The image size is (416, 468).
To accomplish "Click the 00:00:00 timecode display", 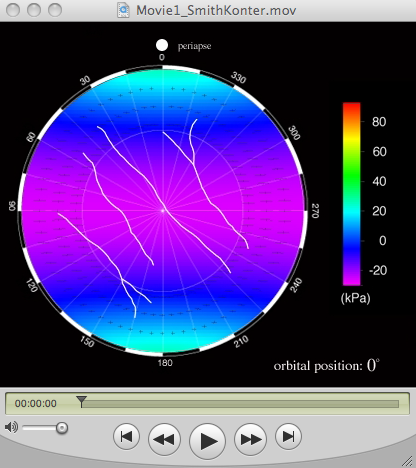I will pyautogui.click(x=36, y=404).
